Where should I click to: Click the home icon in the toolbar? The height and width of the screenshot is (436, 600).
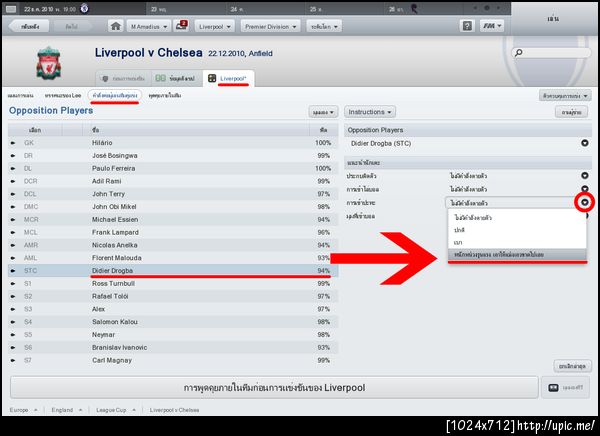(x=116, y=26)
